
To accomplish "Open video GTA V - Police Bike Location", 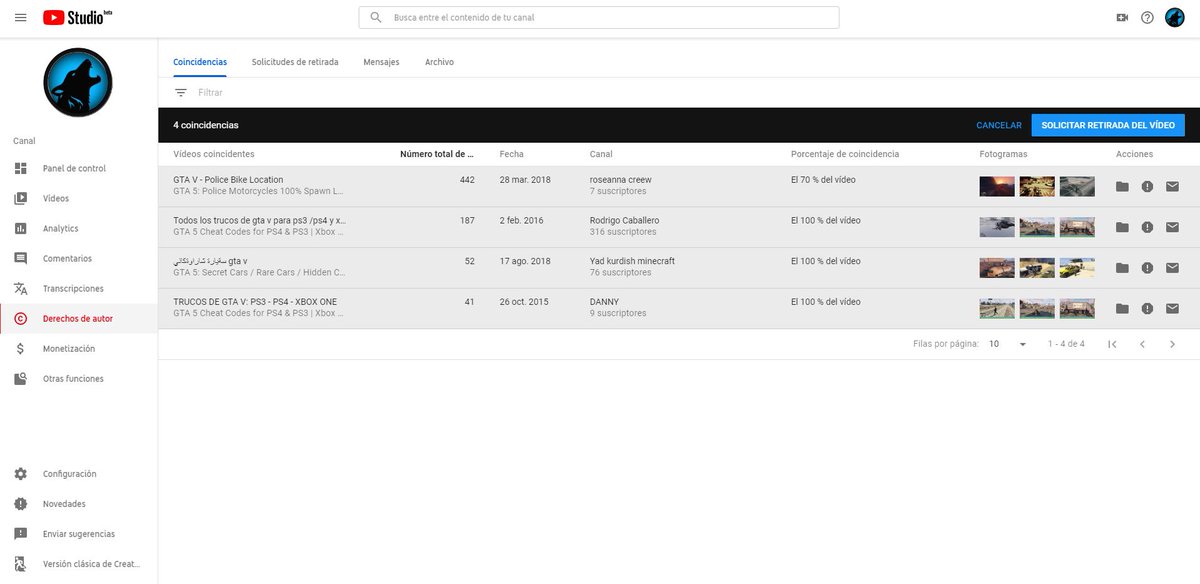I will click(x=228, y=180).
